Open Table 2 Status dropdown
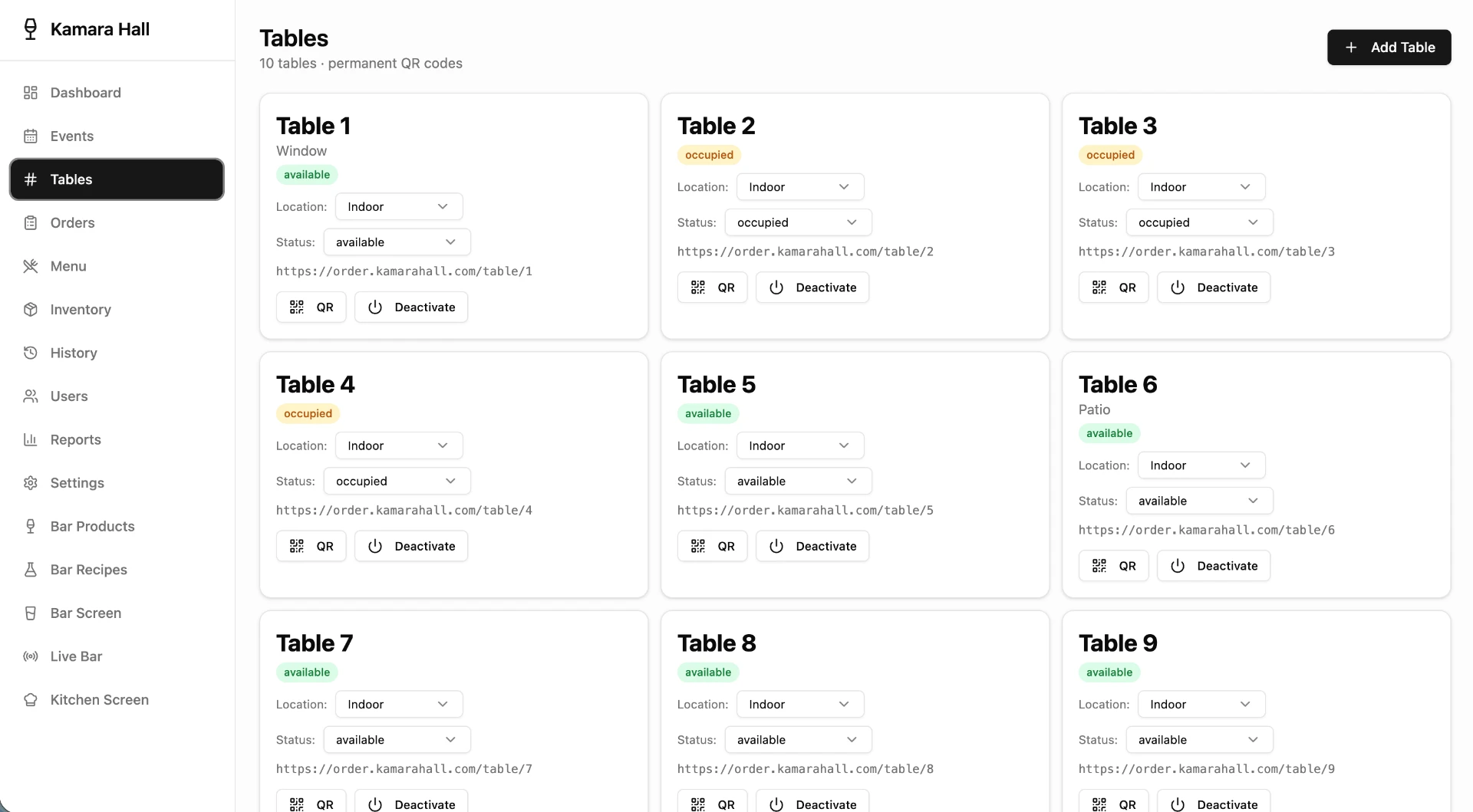The width and height of the screenshot is (1473, 812). point(798,222)
